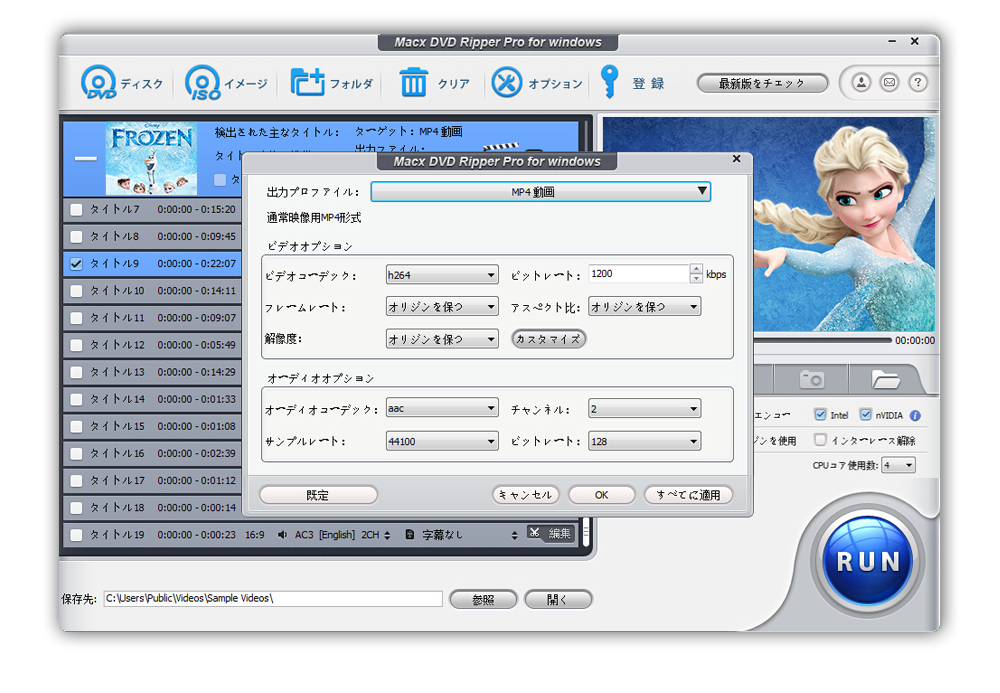Open the 解像度 dropdown
Image resolution: width=1000 pixels, height=693 pixels.
click(x=441, y=339)
